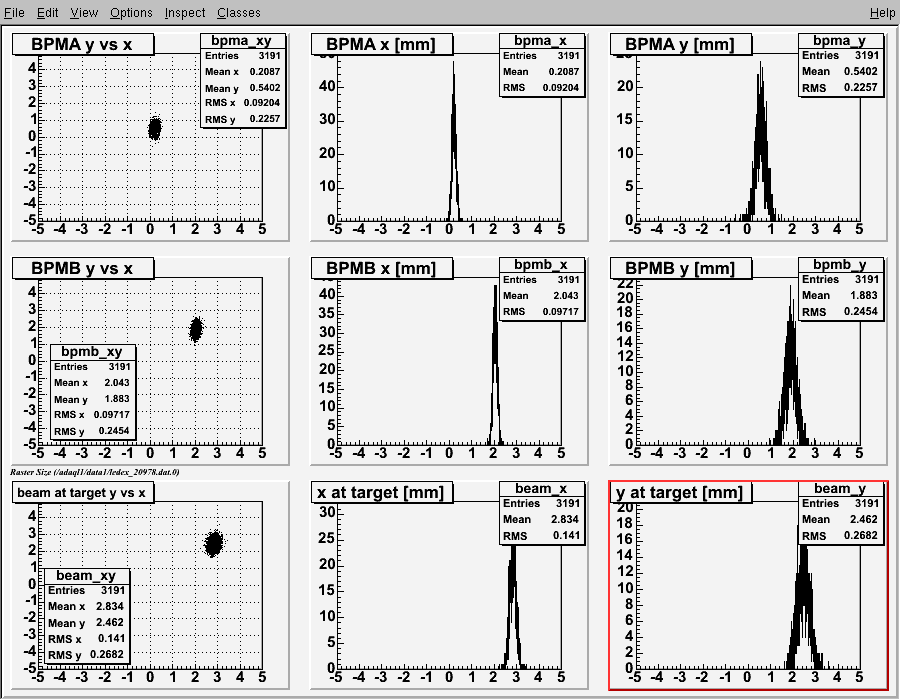Click 'Mean 1.883' in the bpmb_y stats
This screenshot has width=900, height=700.
click(840, 295)
